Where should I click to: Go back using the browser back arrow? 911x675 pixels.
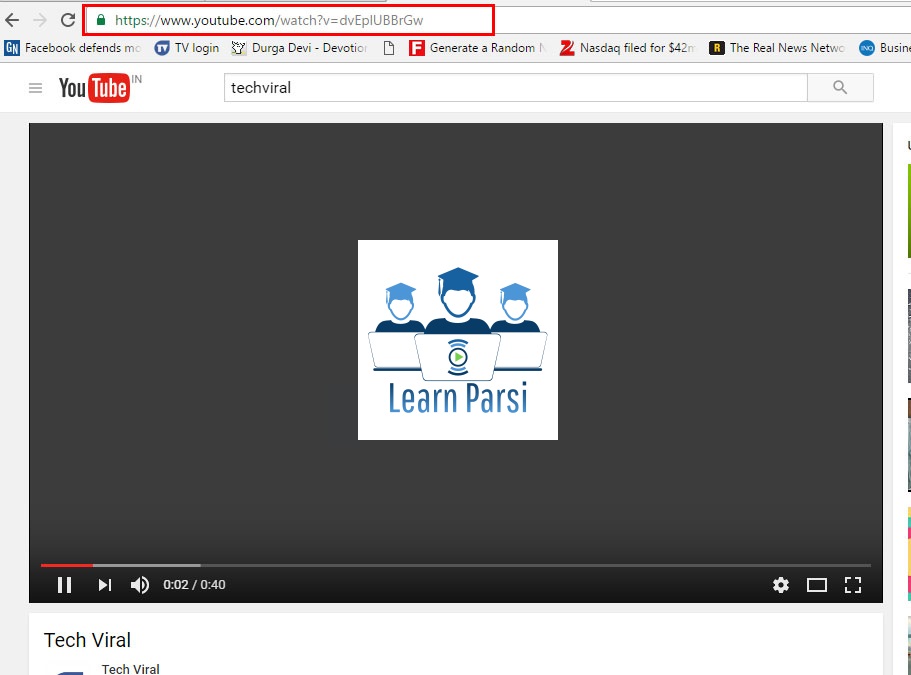click(x=12, y=20)
